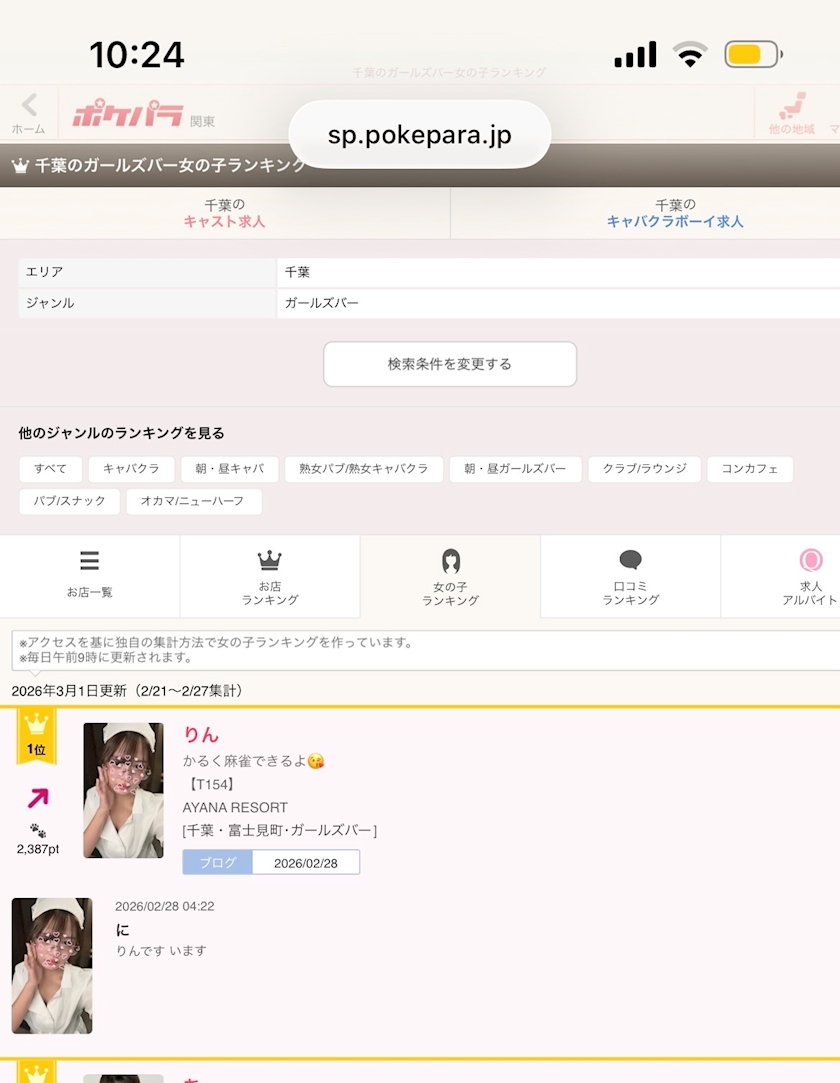840x1083 pixels.
Task: Select the 女の子ランキング tab
Action: pyautogui.click(x=450, y=576)
